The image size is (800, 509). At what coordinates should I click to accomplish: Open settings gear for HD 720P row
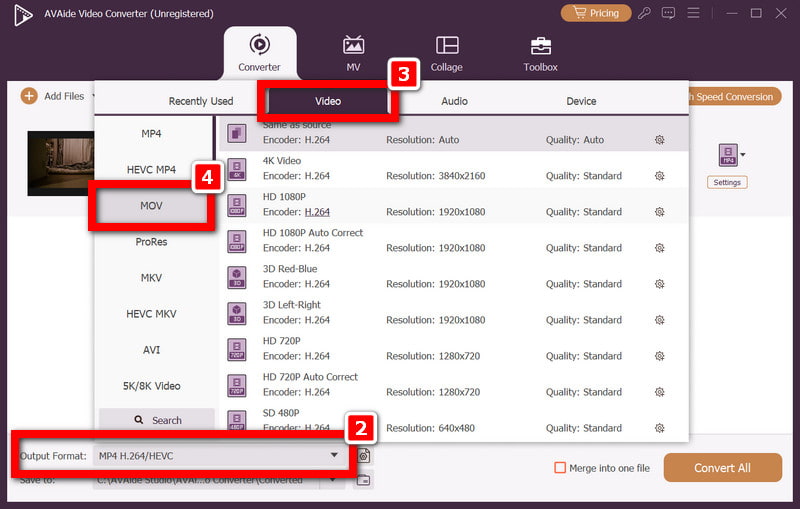click(x=660, y=356)
